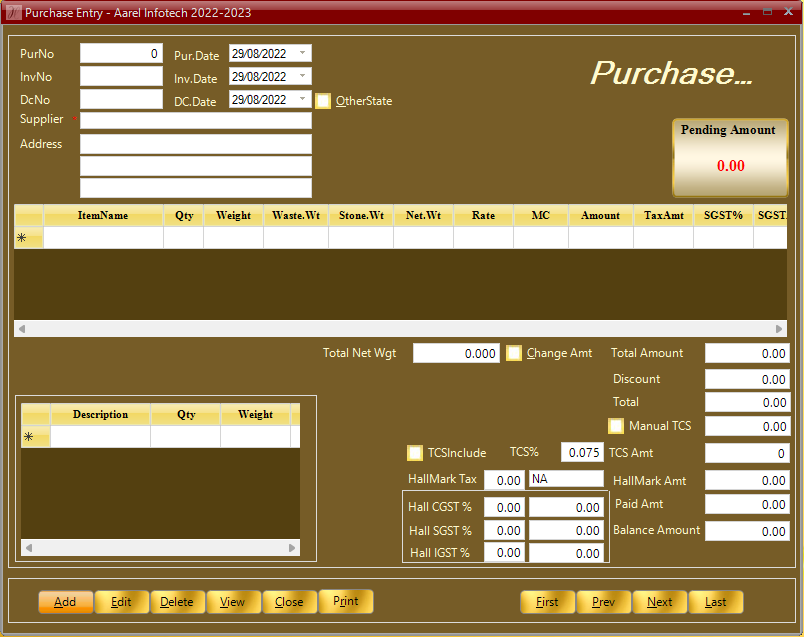Enable the OtherState checkbox
The height and width of the screenshot is (637, 804).
323,101
